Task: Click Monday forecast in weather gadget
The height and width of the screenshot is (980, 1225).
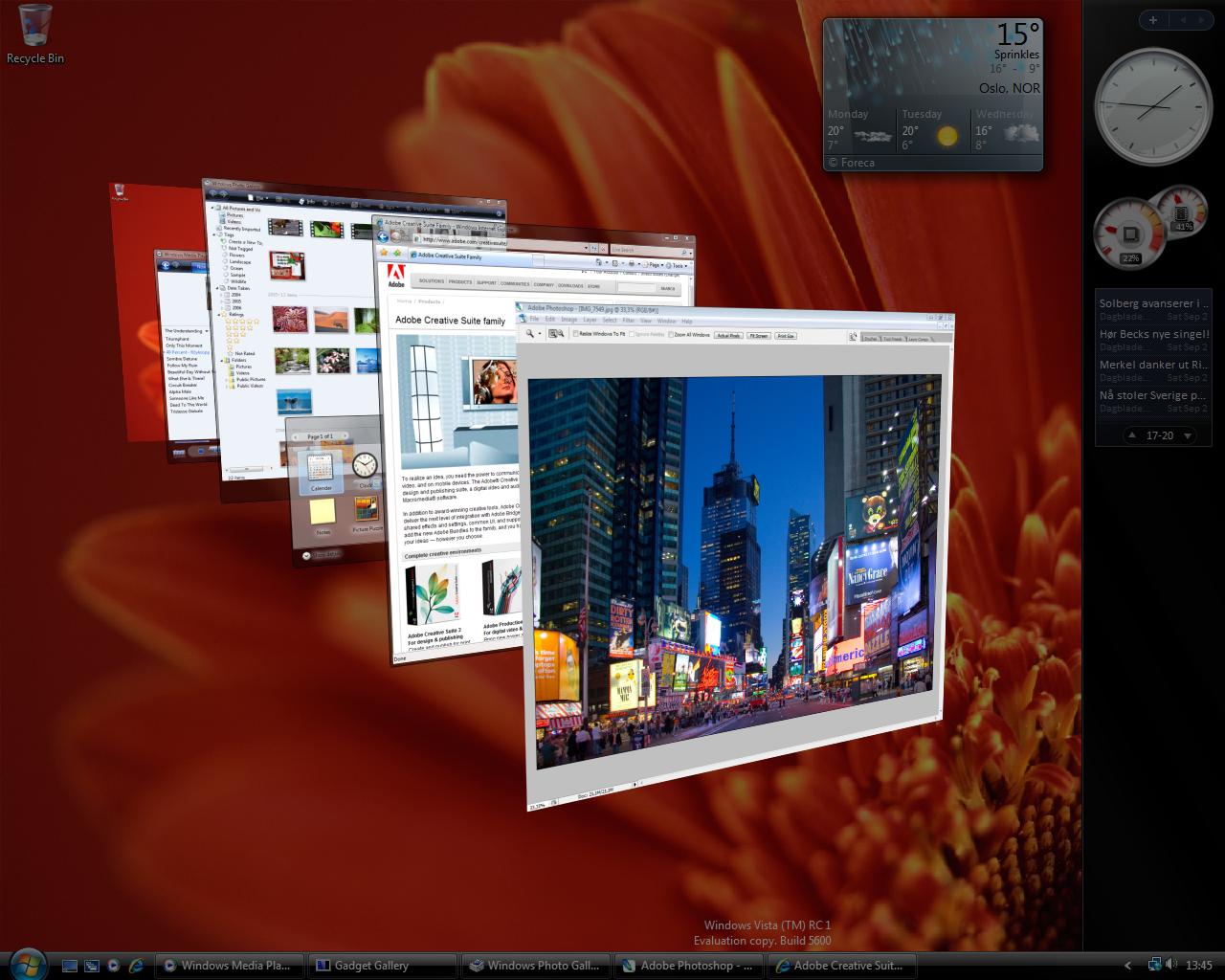Action: coord(860,129)
